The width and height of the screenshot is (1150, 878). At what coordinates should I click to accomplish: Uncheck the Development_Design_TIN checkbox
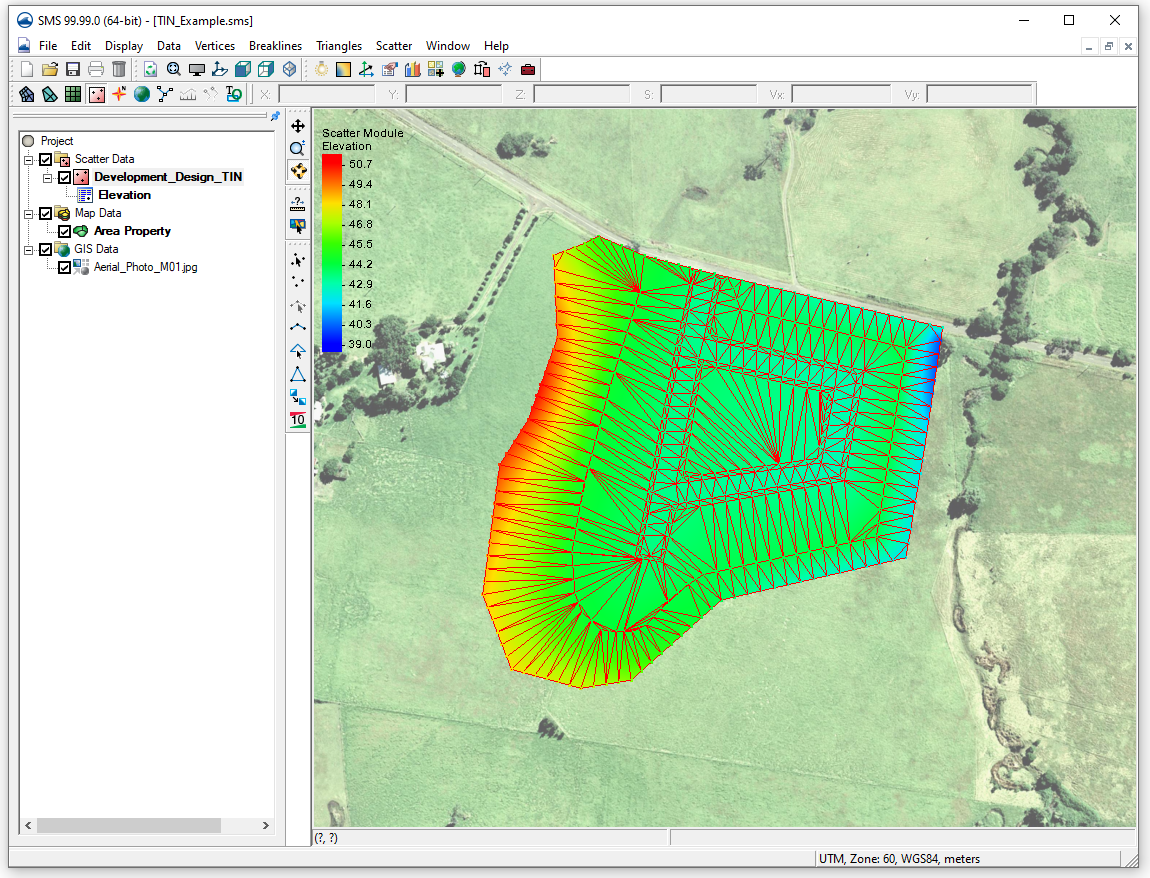pos(65,177)
